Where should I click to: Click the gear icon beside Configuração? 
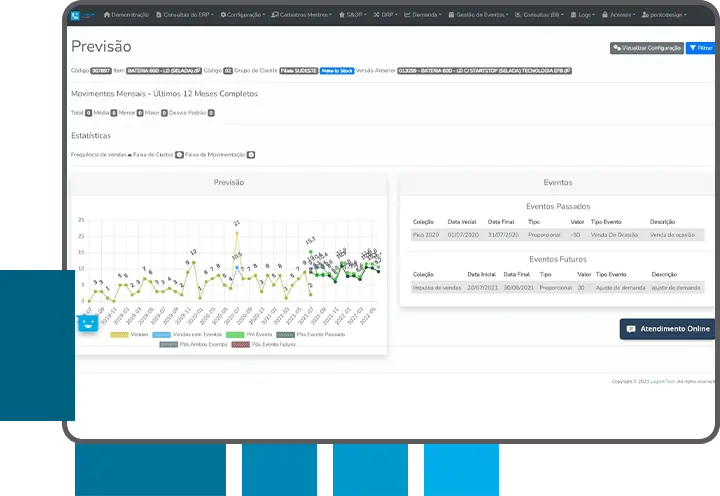(224, 15)
